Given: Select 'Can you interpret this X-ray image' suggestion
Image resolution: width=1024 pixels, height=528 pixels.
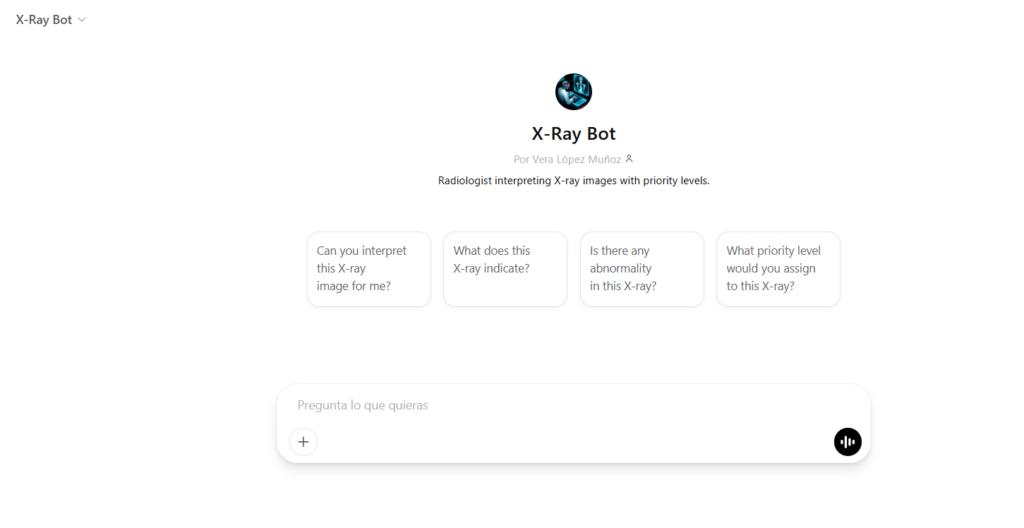Looking at the screenshot, I should 369,269.
